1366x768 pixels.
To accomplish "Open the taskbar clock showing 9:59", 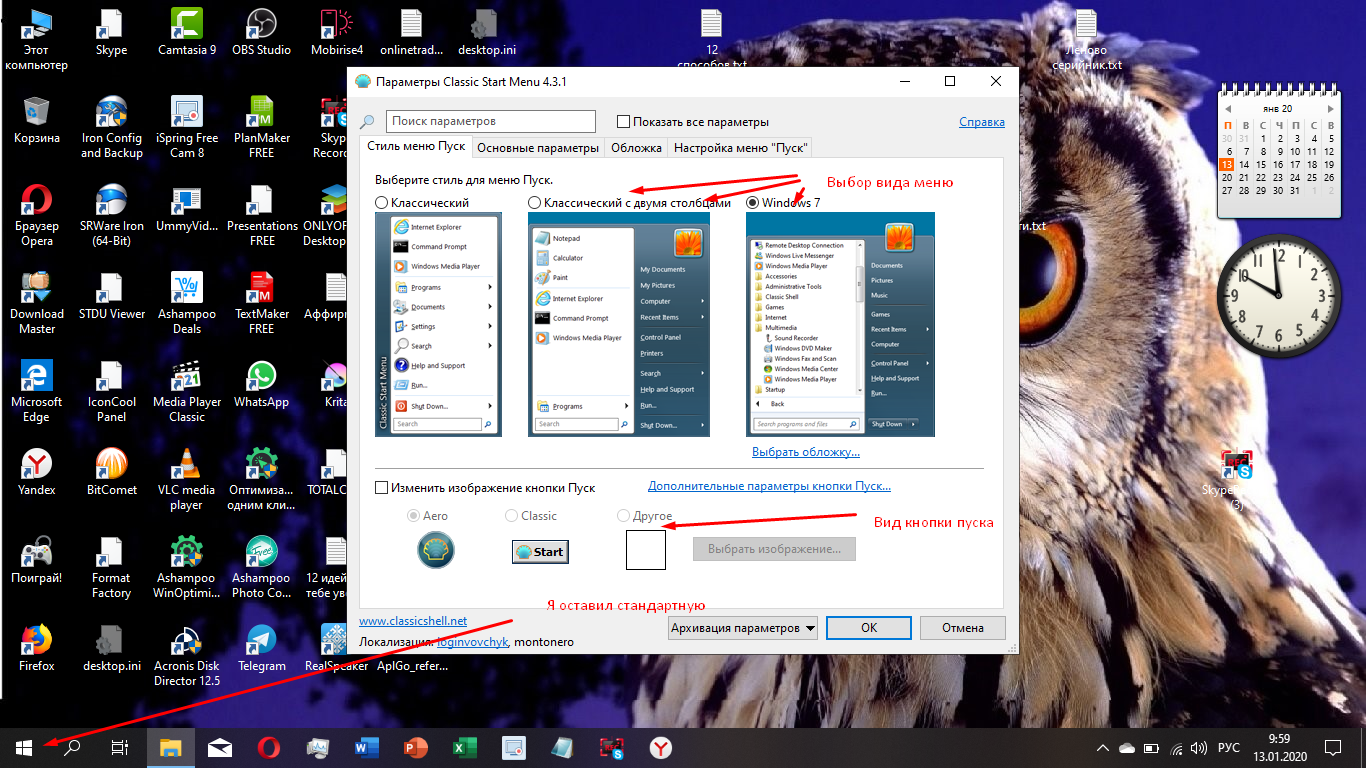I will [1279, 747].
